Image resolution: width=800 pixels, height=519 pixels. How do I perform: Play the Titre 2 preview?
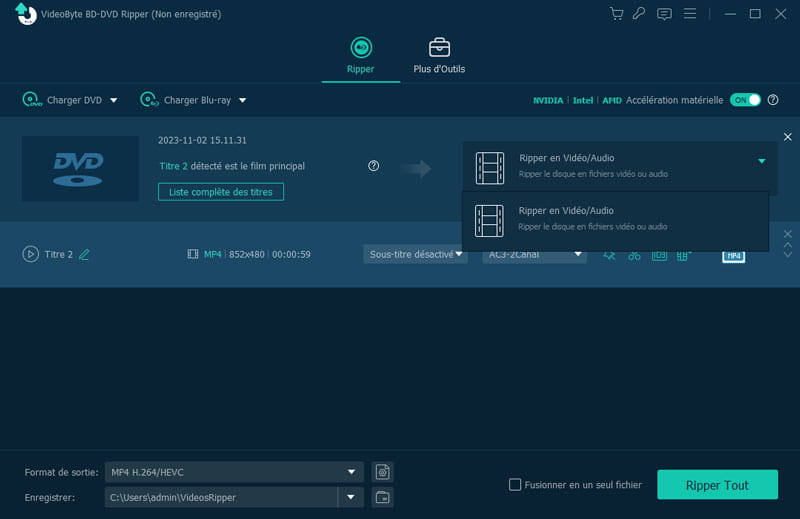pos(30,254)
